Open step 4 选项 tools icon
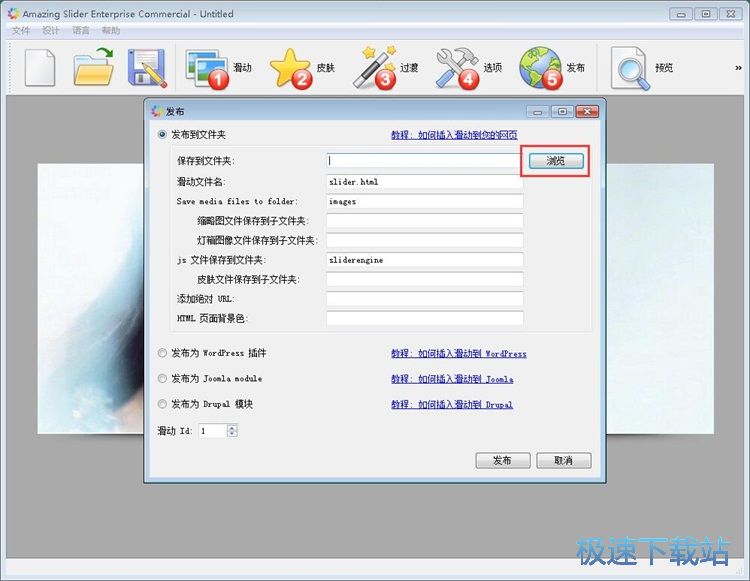This screenshot has width=750, height=581. tap(458, 68)
